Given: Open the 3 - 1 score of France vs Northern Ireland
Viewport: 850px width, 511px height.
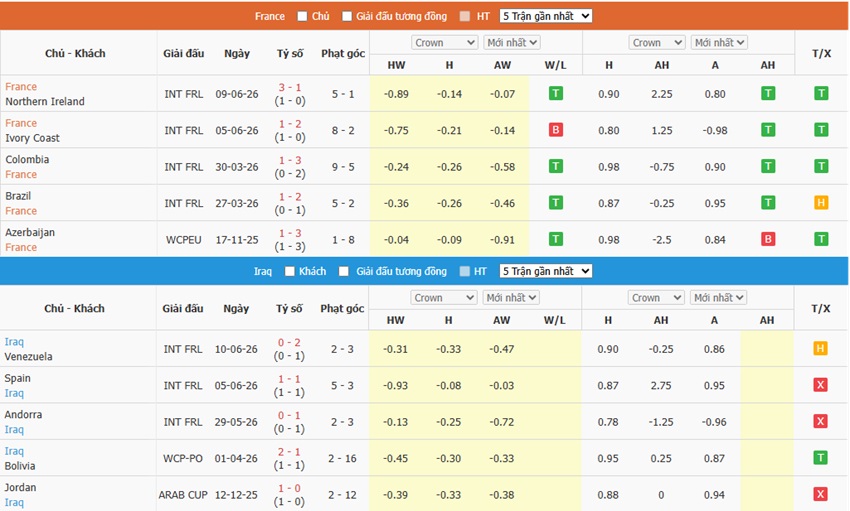Looking at the screenshot, I should pyautogui.click(x=290, y=87).
